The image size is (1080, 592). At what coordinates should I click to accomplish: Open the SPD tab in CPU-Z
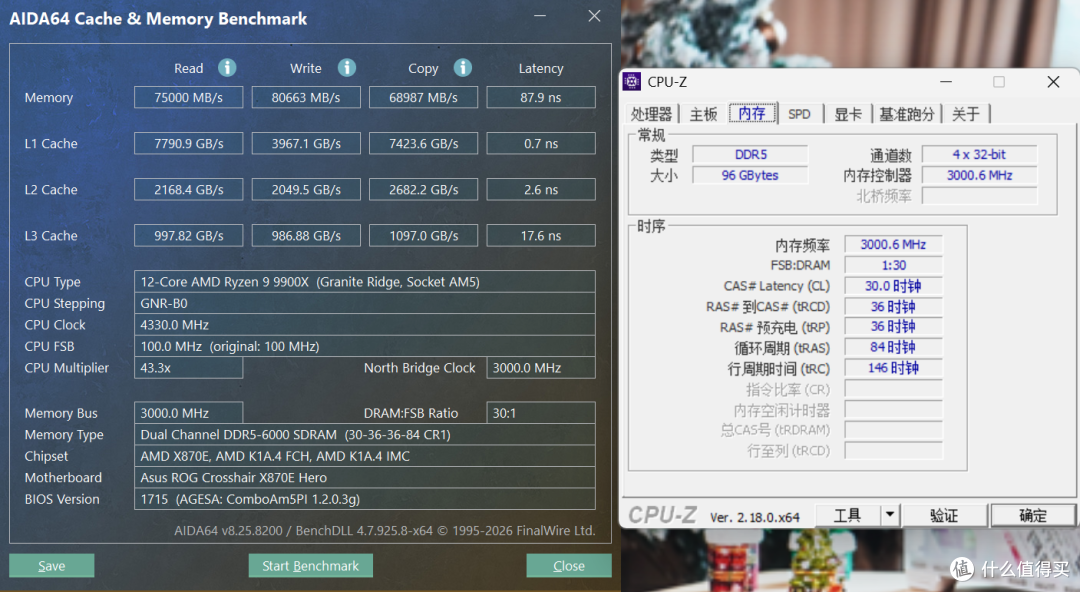[800, 114]
